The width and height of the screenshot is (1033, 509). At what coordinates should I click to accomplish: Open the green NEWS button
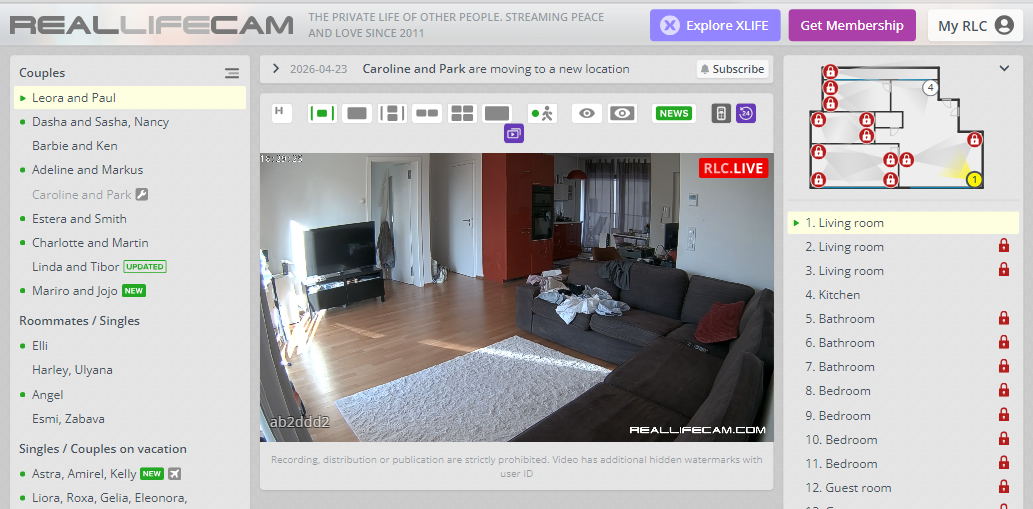tap(673, 113)
